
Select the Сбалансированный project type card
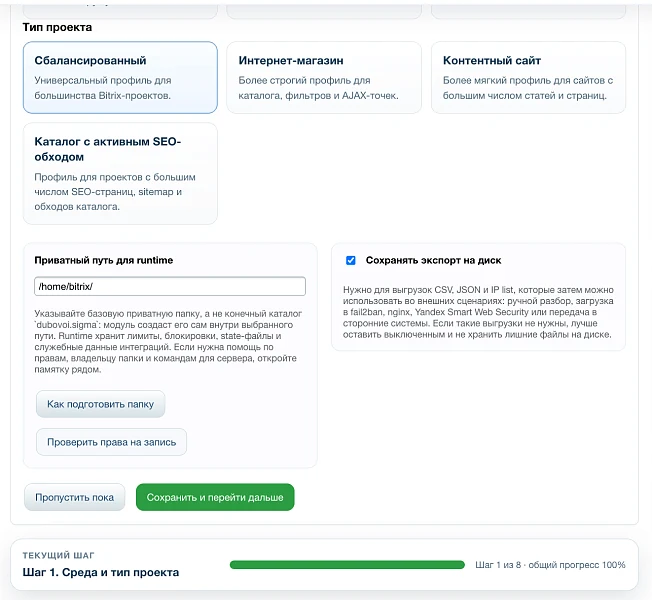[x=120, y=77]
